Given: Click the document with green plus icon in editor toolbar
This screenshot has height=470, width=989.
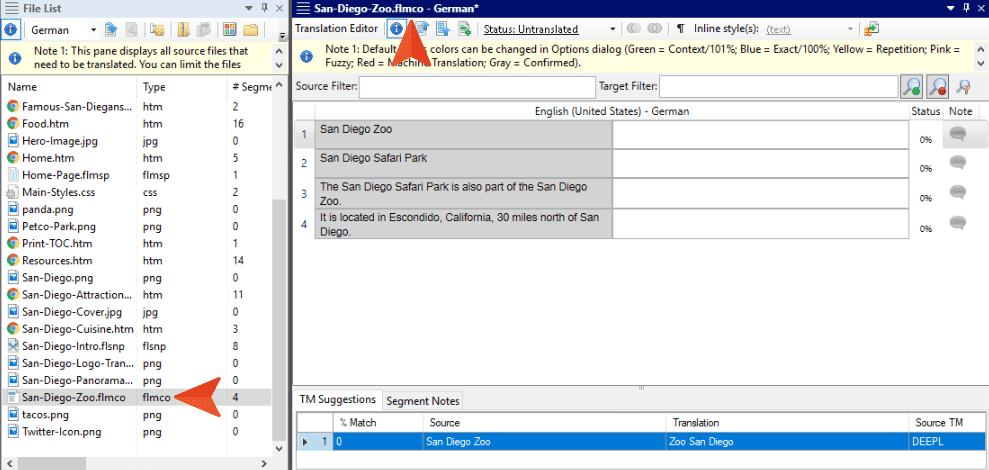Looking at the screenshot, I should (x=465, y=29).
